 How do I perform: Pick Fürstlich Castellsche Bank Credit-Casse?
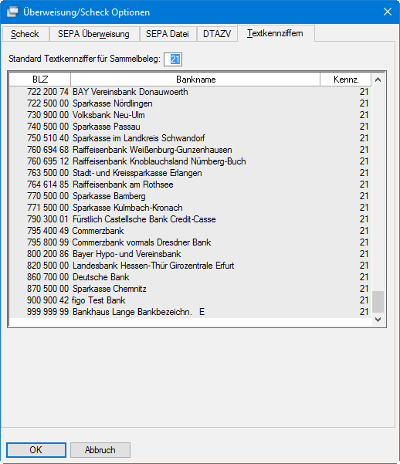pos(190,219)
